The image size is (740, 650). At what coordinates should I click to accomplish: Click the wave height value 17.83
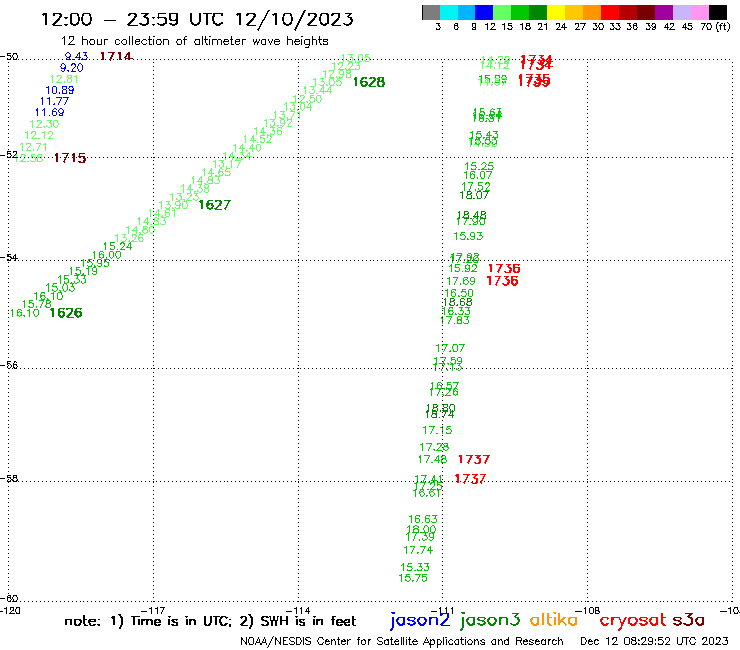point(454,321)
